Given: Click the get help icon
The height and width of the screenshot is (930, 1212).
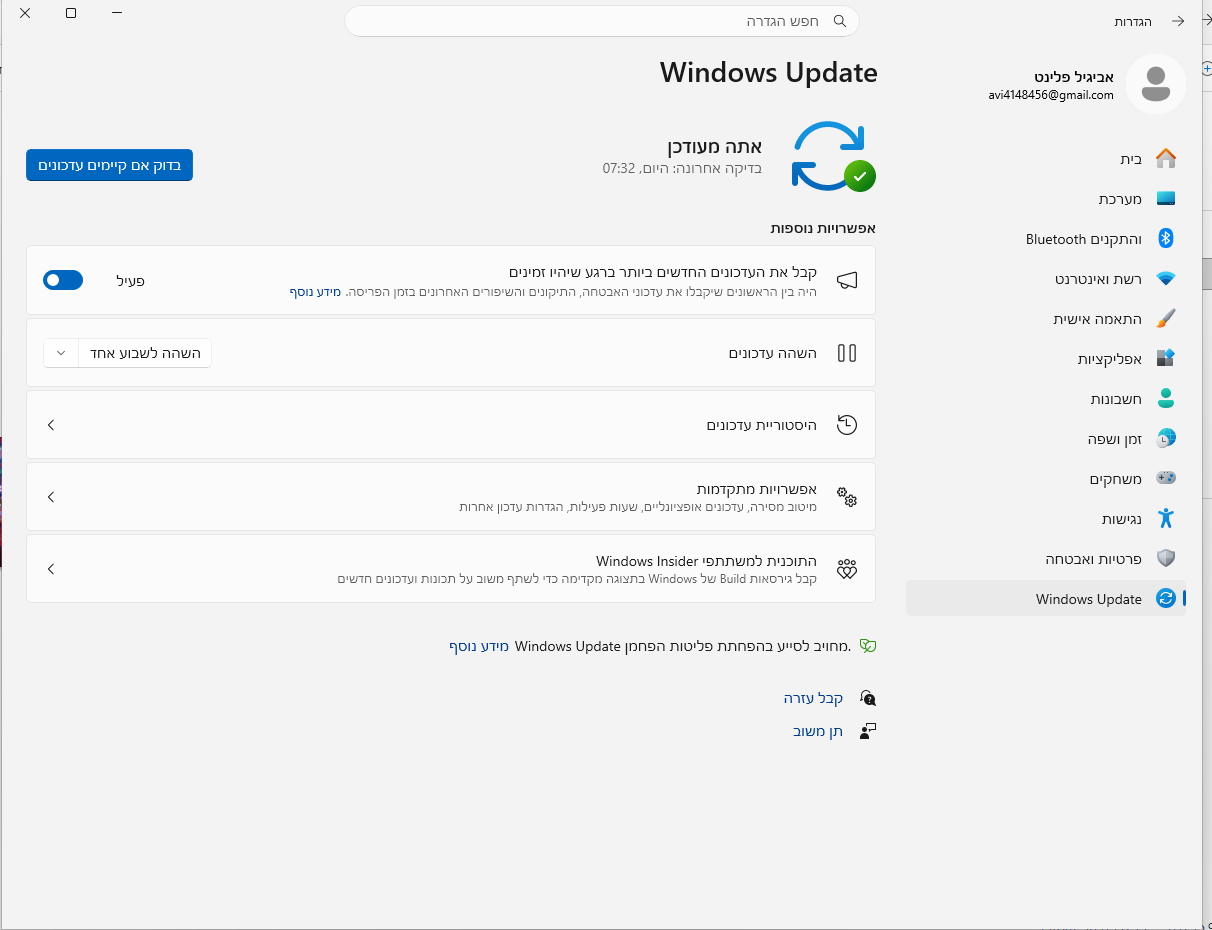Looking at the screenshot, I should tap(867, 698).
